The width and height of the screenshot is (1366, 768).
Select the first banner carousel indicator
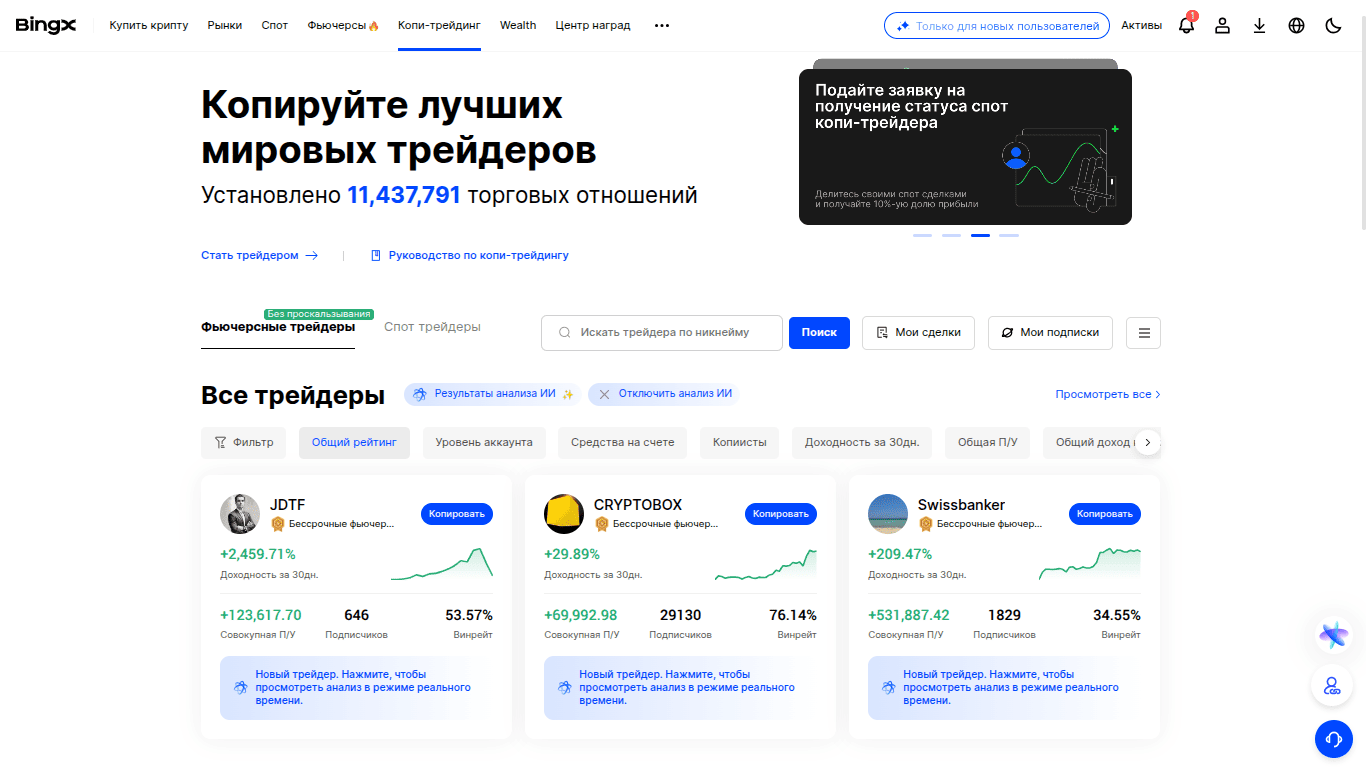(922, 236)
